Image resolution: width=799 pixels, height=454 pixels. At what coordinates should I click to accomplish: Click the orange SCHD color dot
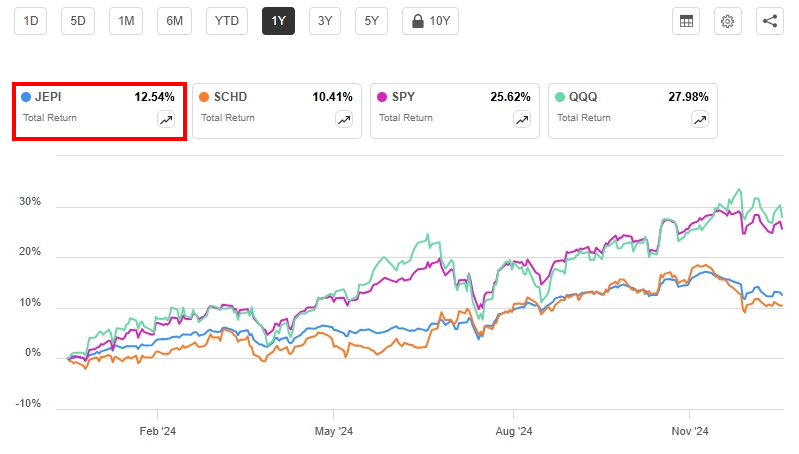click(204, 97)
